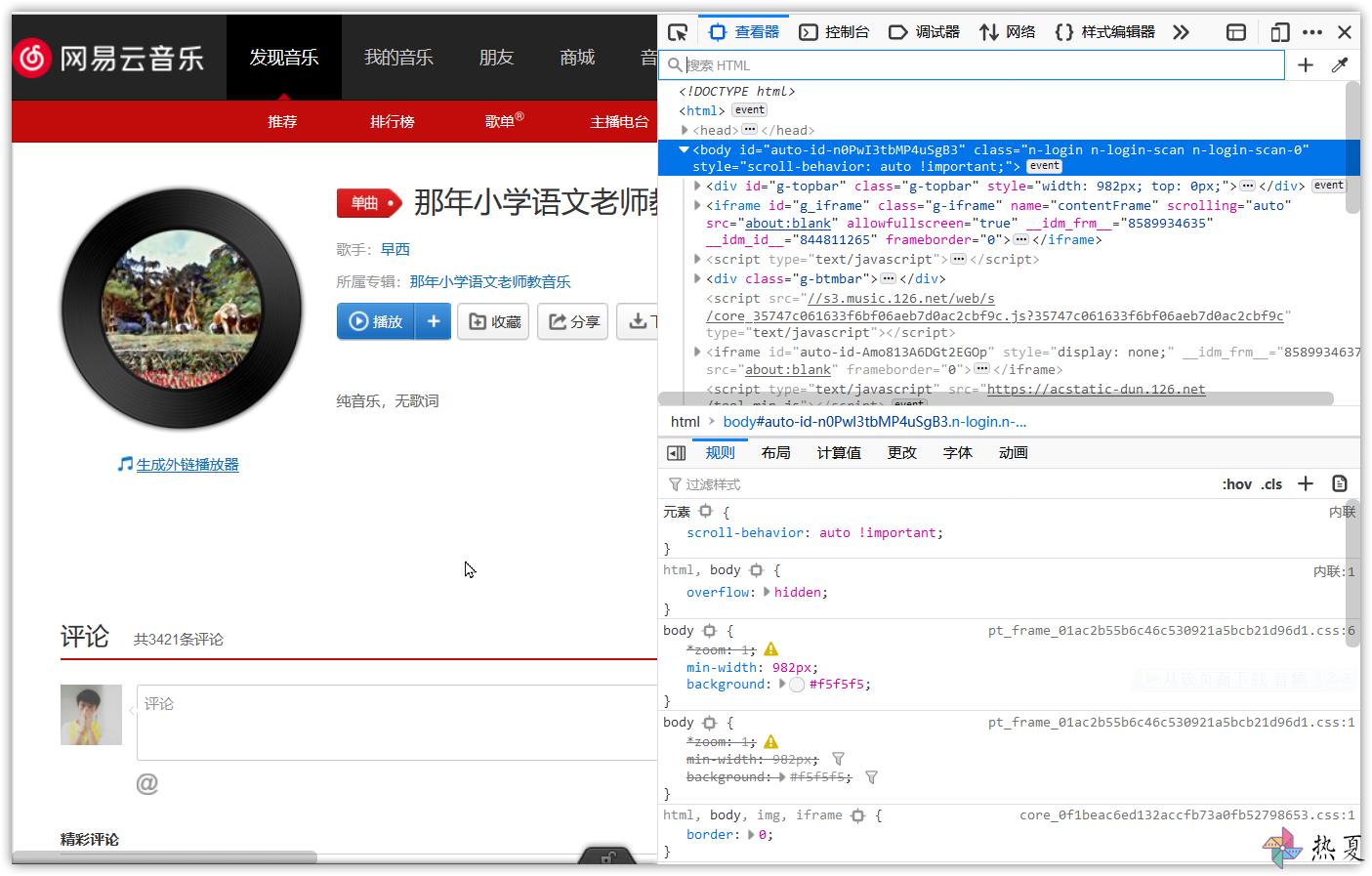Click the 分享 share button
This screenshot has height=876, width=1372.
(x=572, y=321)
